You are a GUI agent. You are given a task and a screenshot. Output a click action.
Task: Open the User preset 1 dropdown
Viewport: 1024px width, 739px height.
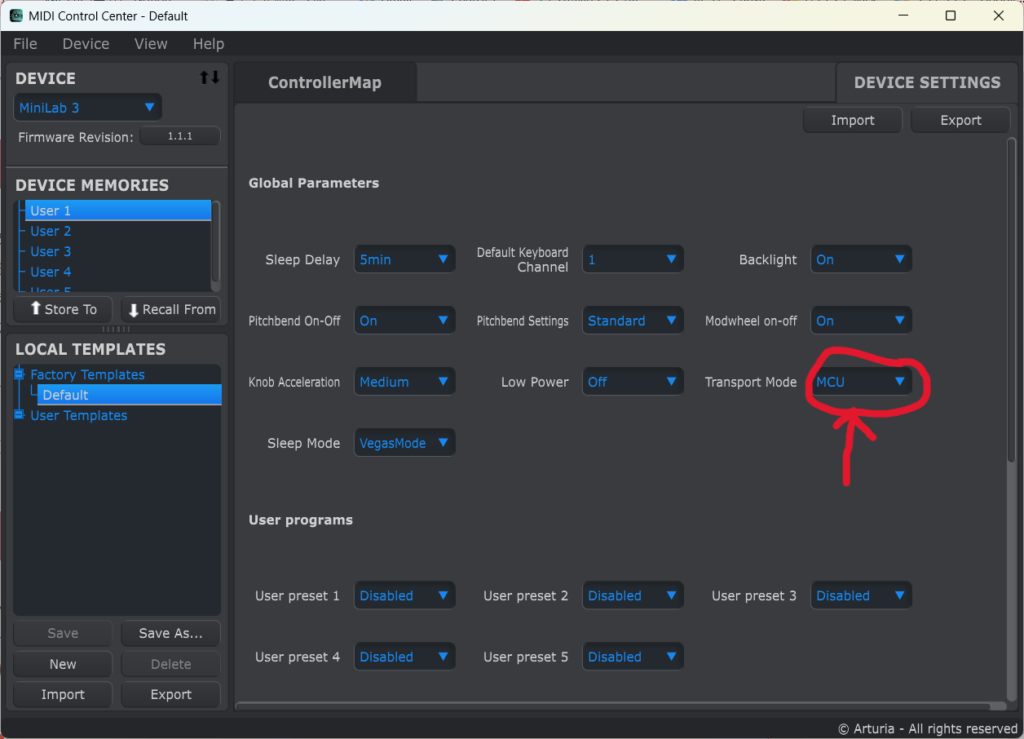[404, 595]
